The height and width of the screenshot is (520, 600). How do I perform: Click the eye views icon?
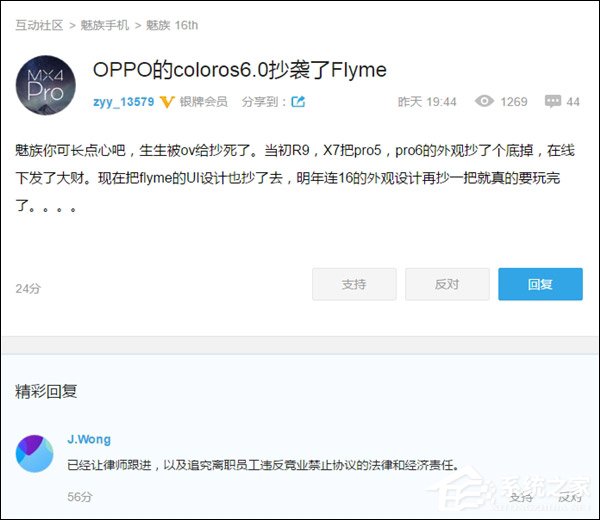click(484, 101)
